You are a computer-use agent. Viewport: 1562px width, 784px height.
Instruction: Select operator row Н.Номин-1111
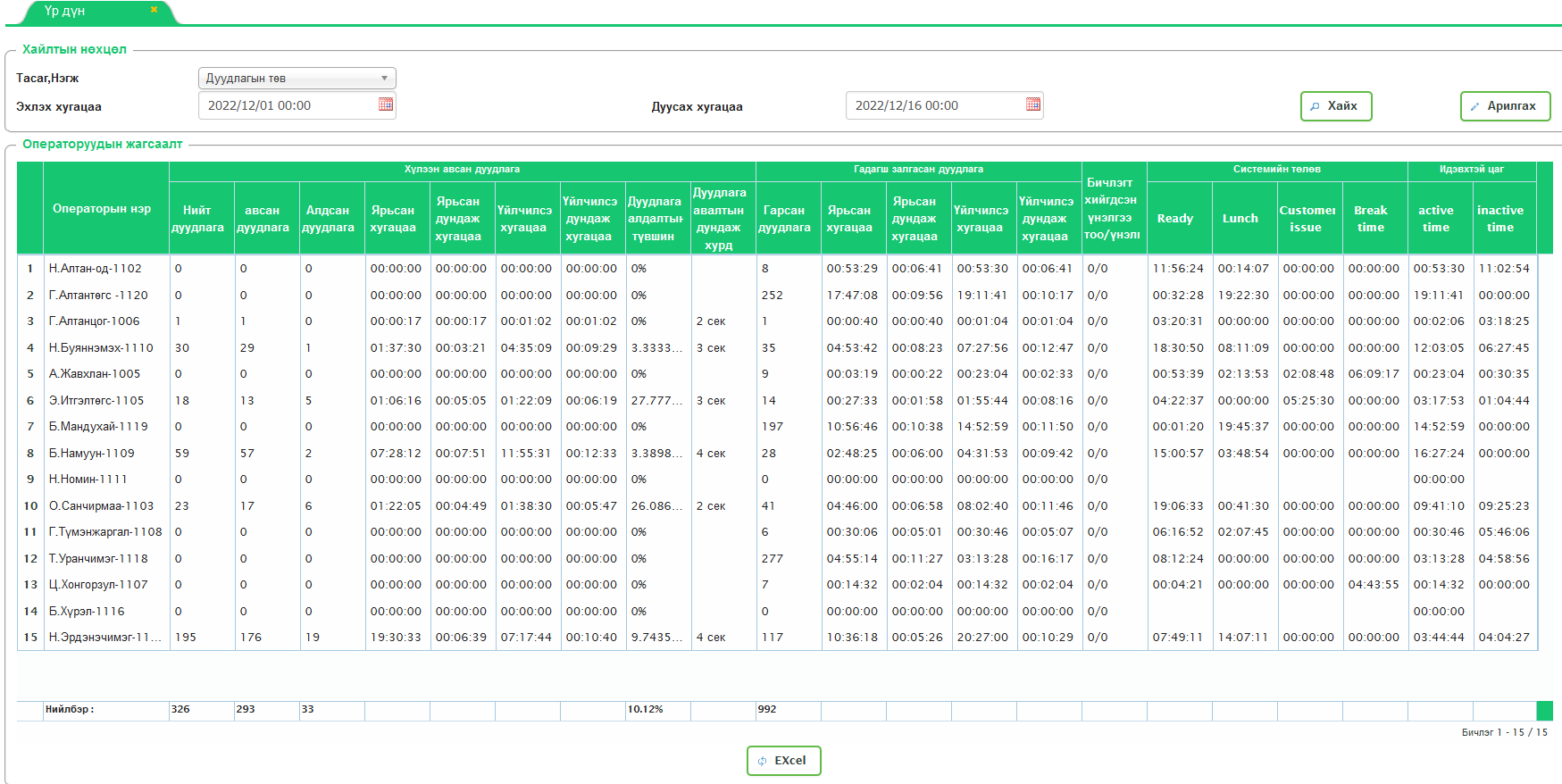pyautogui.click(x=777, y=480)
